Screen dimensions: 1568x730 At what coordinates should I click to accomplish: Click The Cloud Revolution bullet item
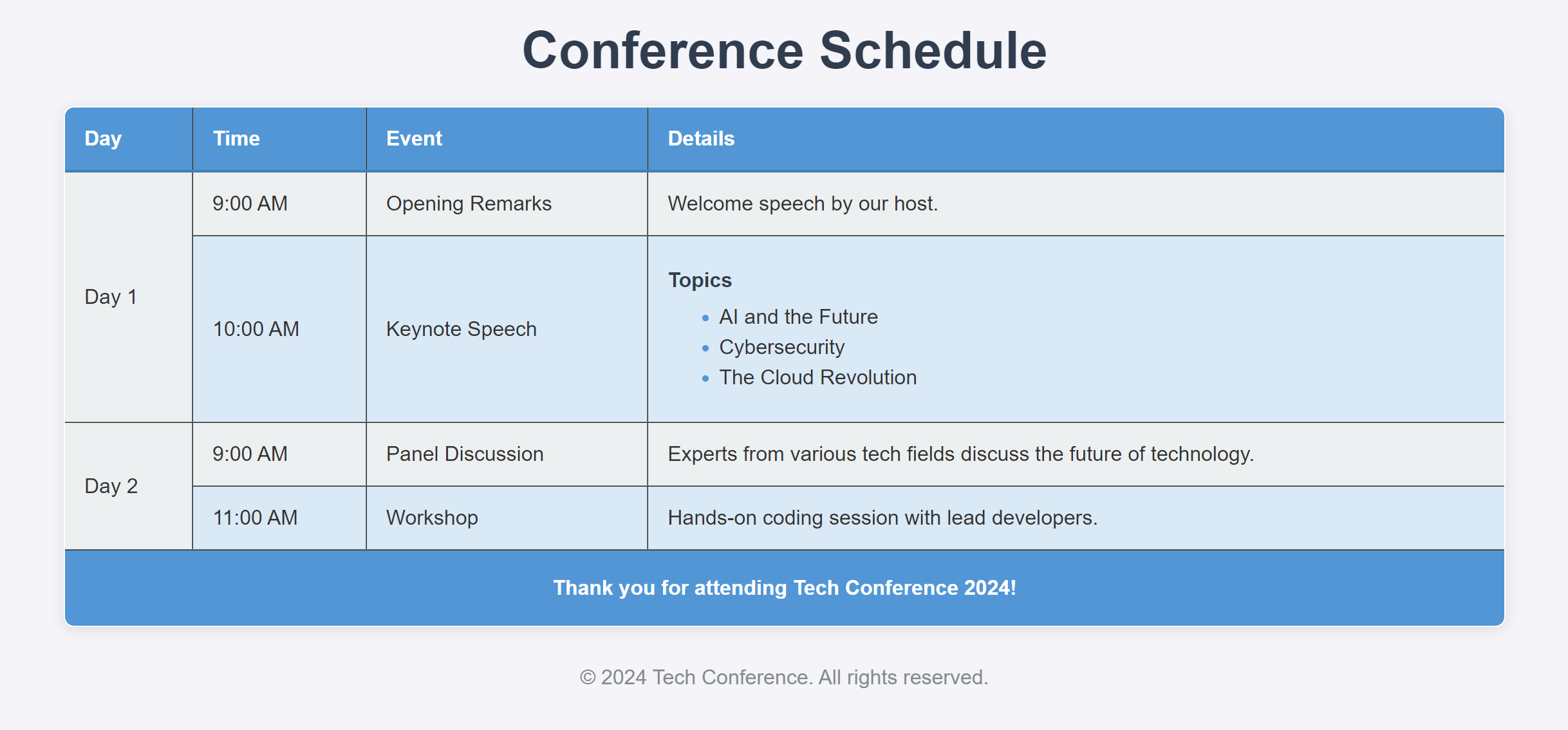(817, 377)
